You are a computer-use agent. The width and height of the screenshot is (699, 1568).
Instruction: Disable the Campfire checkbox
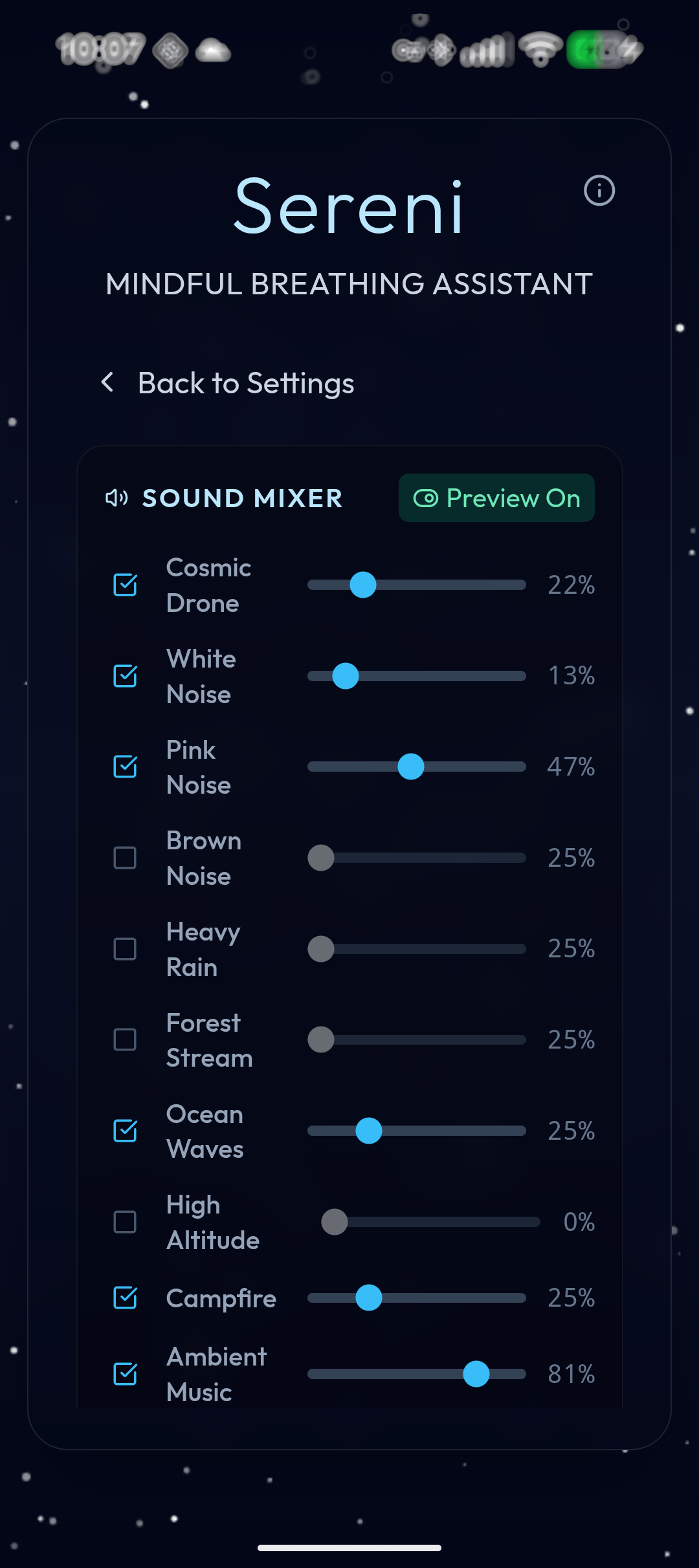(125, 1298)
